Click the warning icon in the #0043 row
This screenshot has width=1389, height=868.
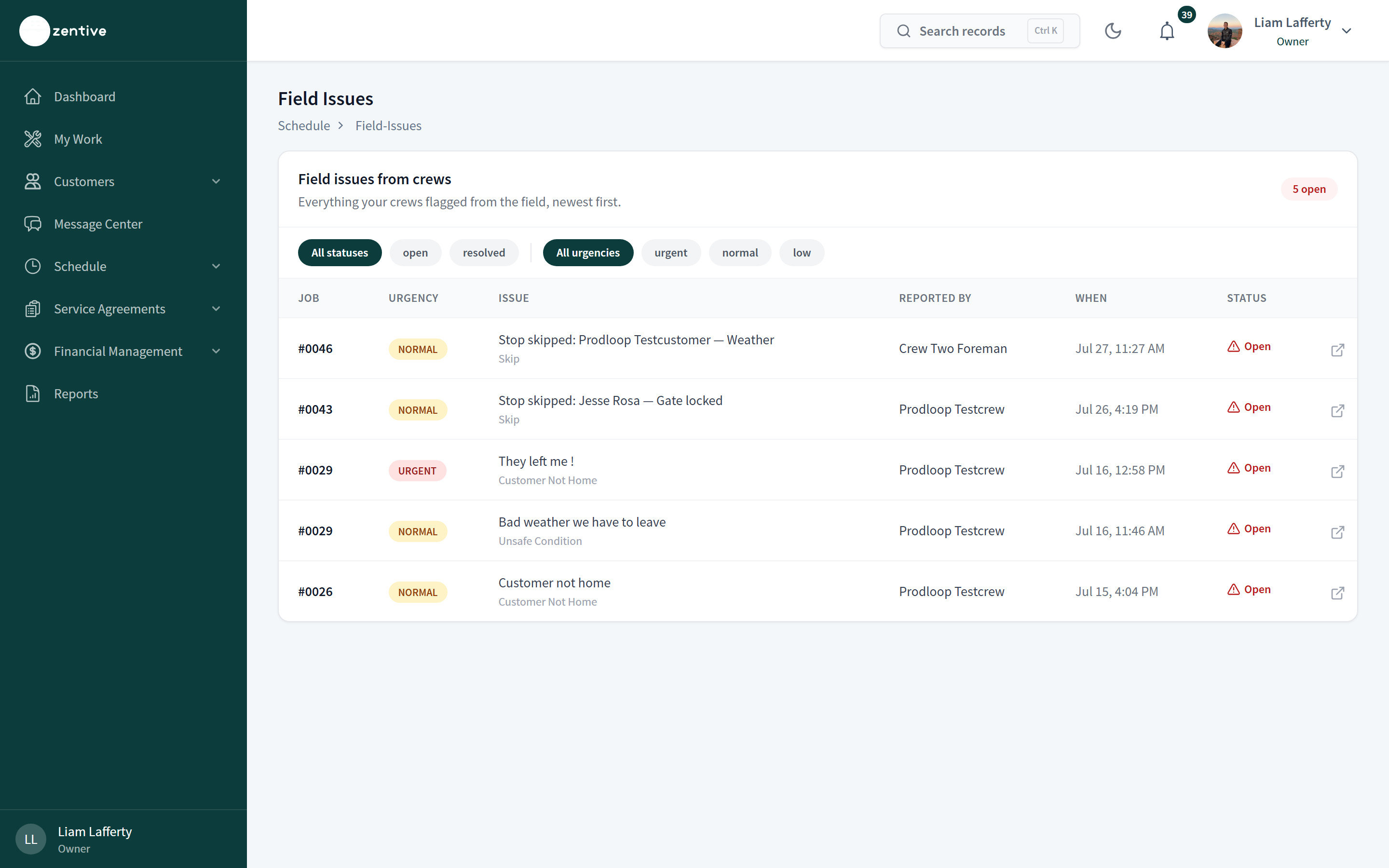1233,407
